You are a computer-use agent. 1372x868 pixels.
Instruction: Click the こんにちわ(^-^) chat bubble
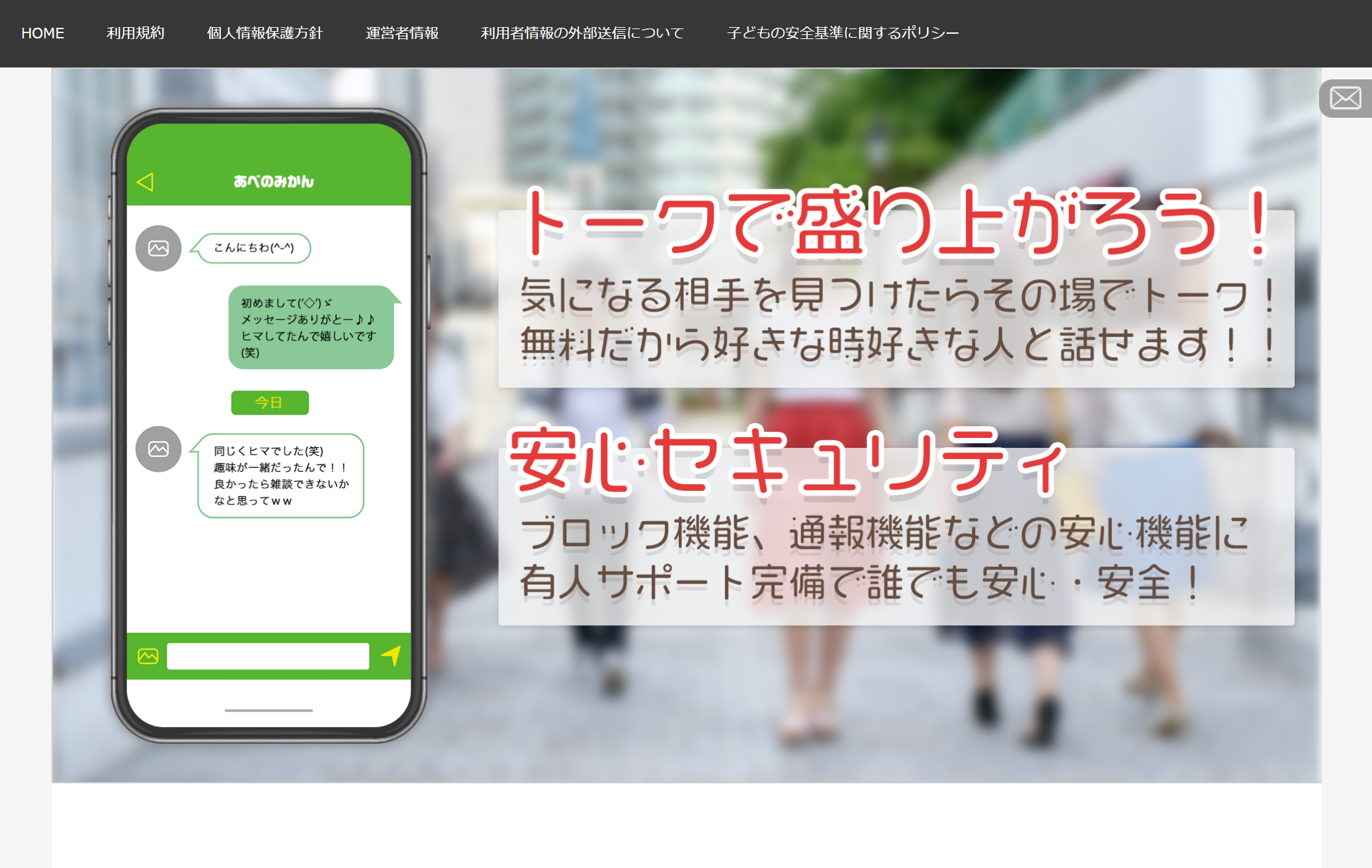coord(254,248)
